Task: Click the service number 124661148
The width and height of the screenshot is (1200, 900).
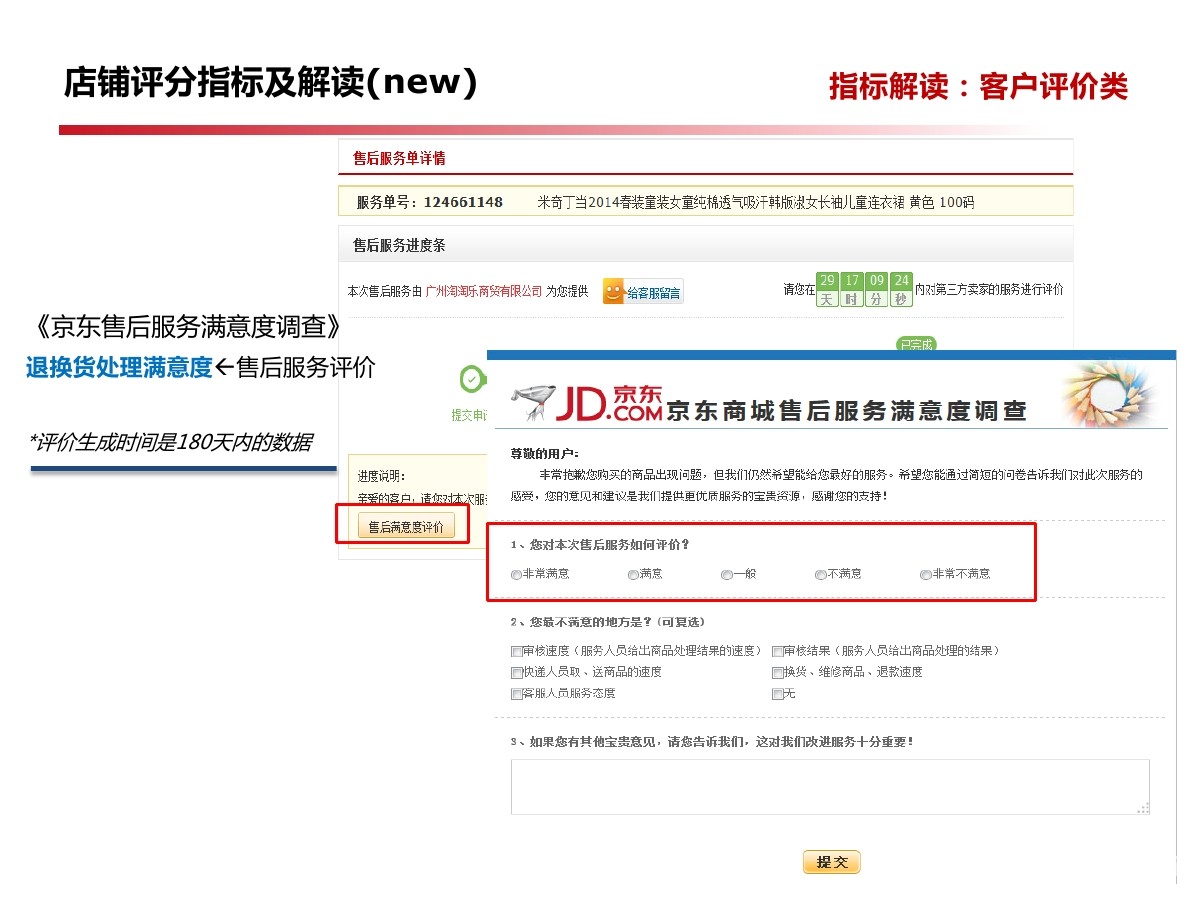Action: 463,202
